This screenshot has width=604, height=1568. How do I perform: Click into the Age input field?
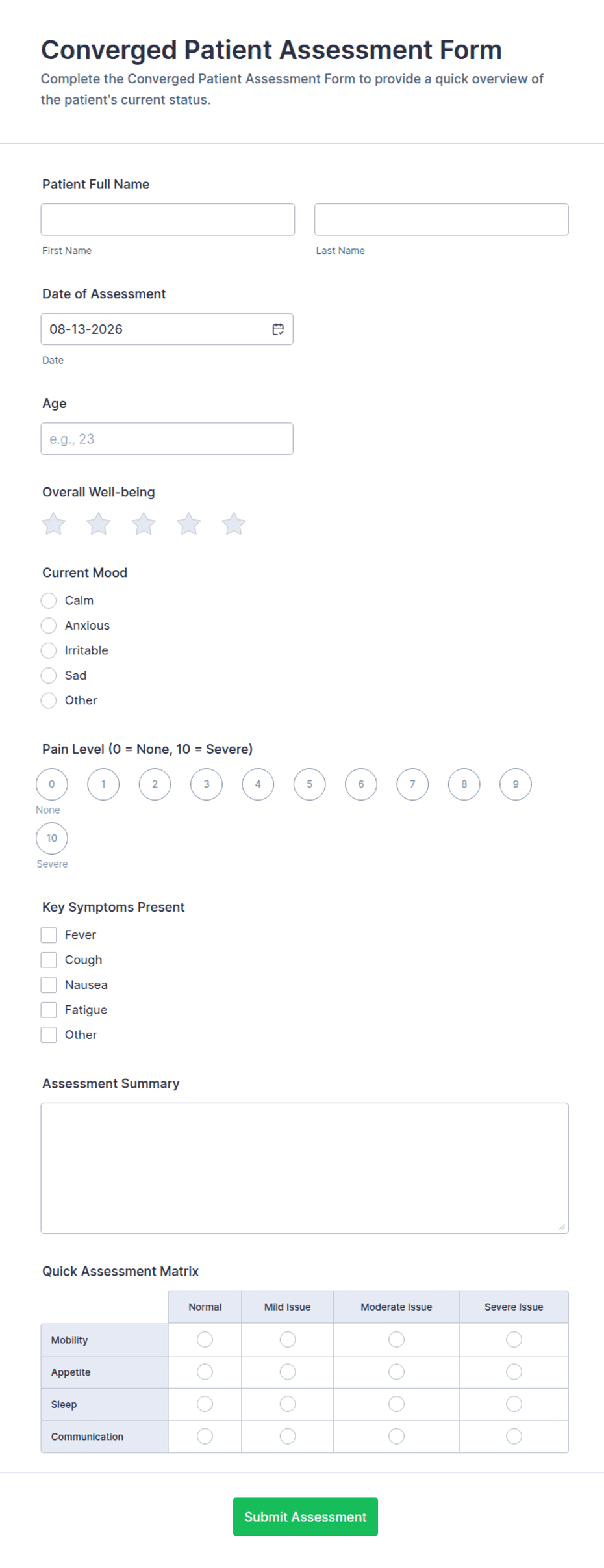pos(167,439)
